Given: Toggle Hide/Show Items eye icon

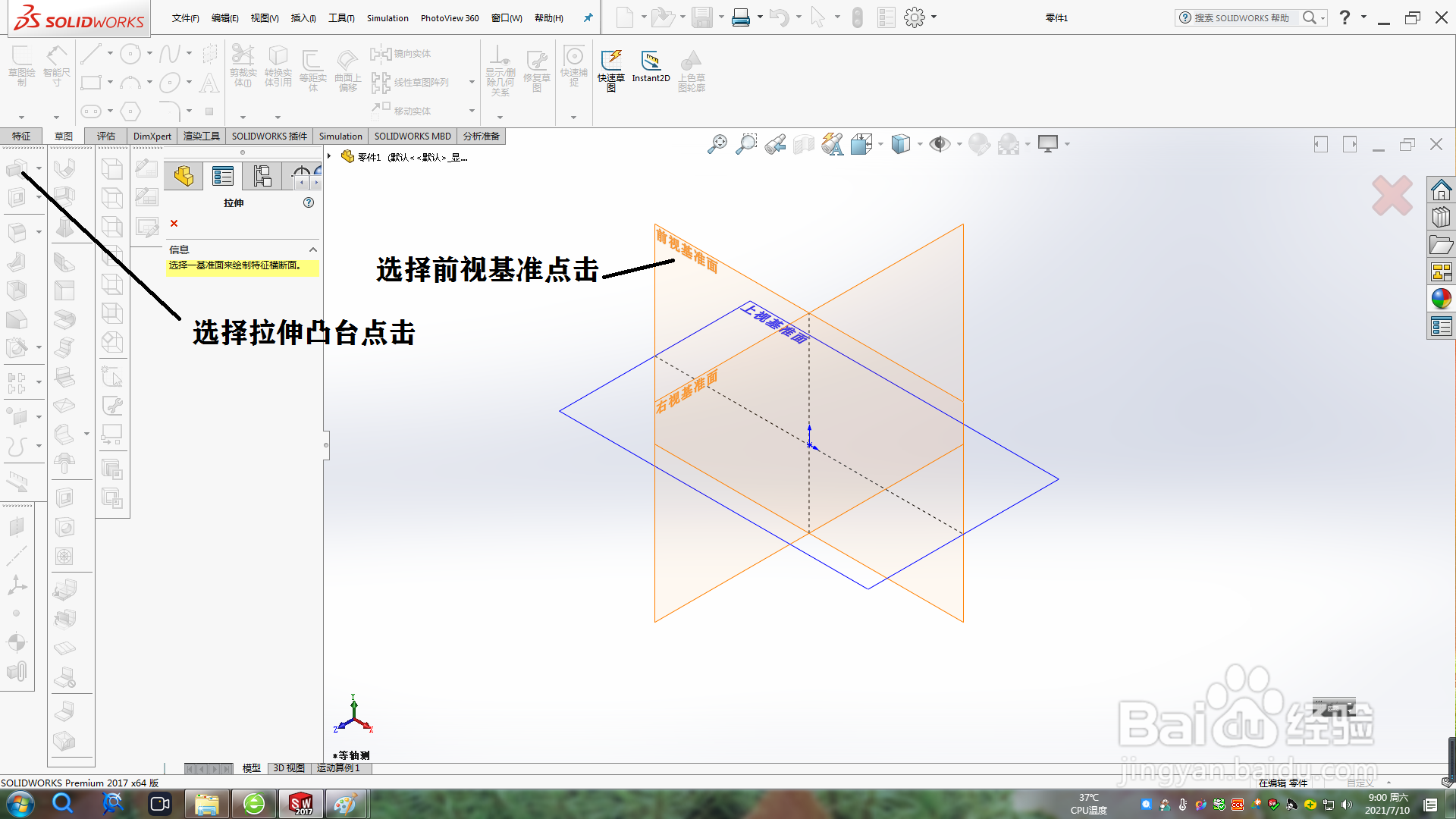Looking at the screenshot, I should tap(940, 144).
